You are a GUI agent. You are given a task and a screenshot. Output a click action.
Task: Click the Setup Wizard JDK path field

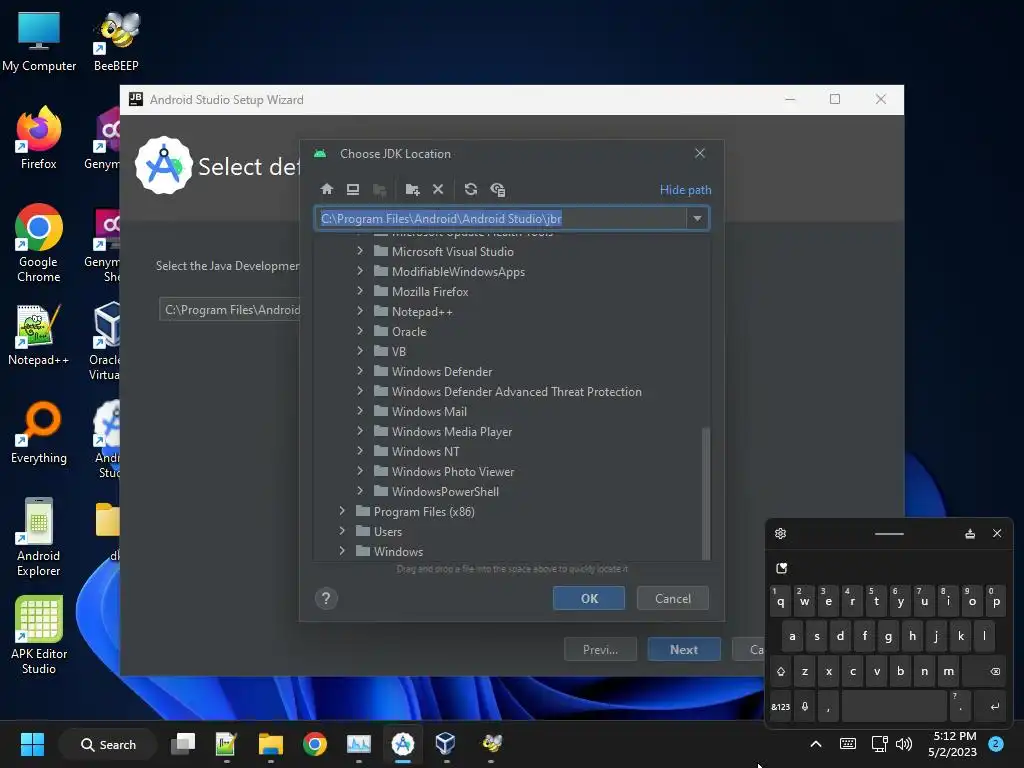click(x=229, y=310)
